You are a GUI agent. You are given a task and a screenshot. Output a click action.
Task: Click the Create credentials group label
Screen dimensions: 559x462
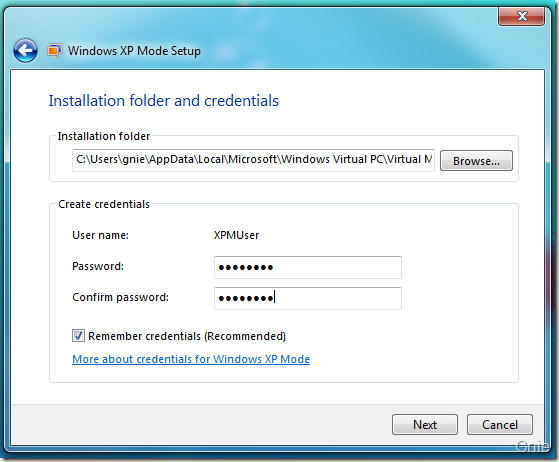click(104, 204)
